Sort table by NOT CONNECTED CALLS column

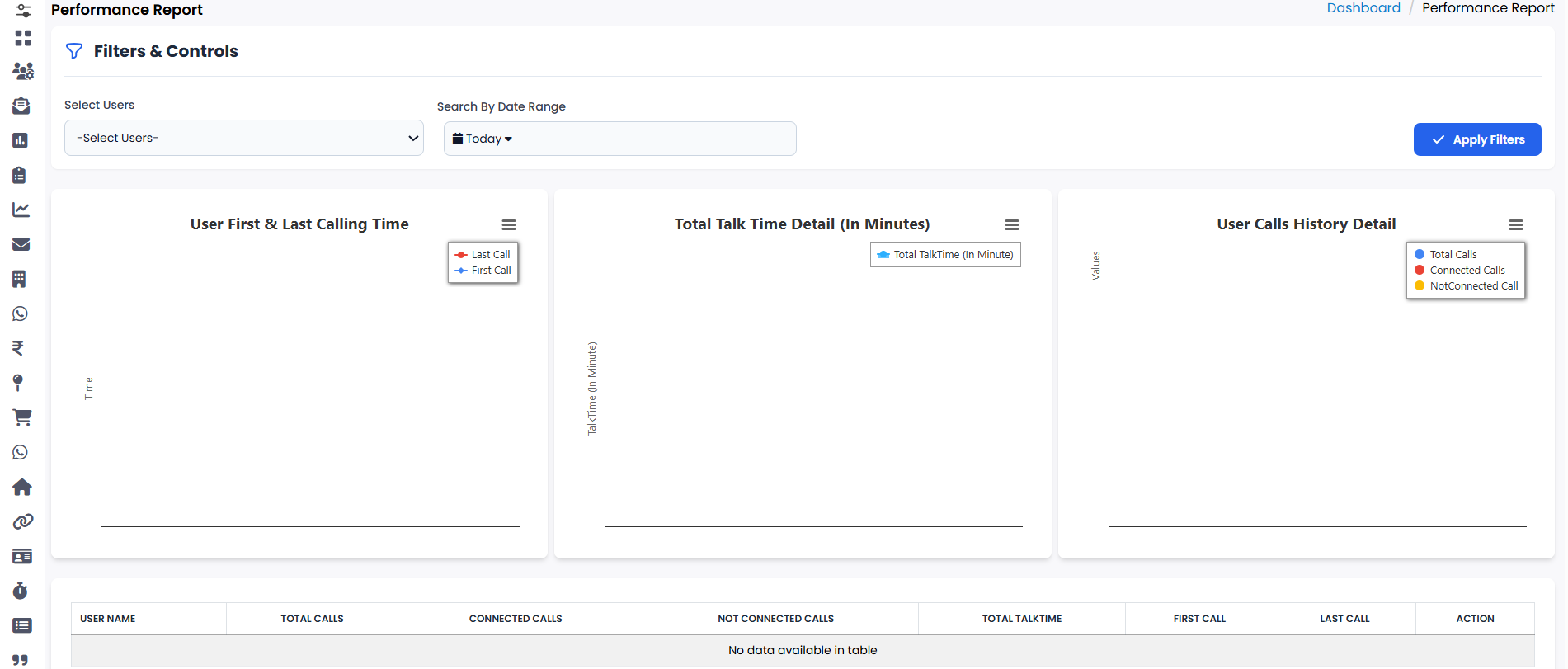click(775, 619)
